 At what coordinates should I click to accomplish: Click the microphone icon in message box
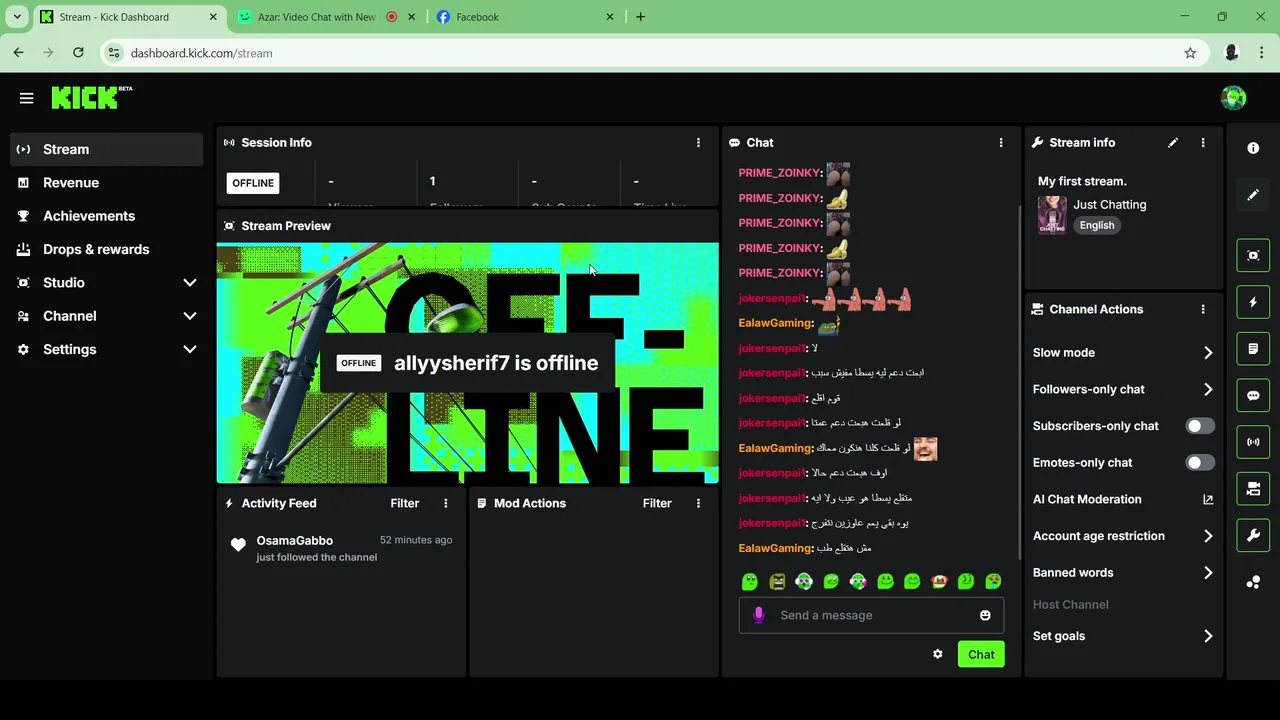(759, 615)
